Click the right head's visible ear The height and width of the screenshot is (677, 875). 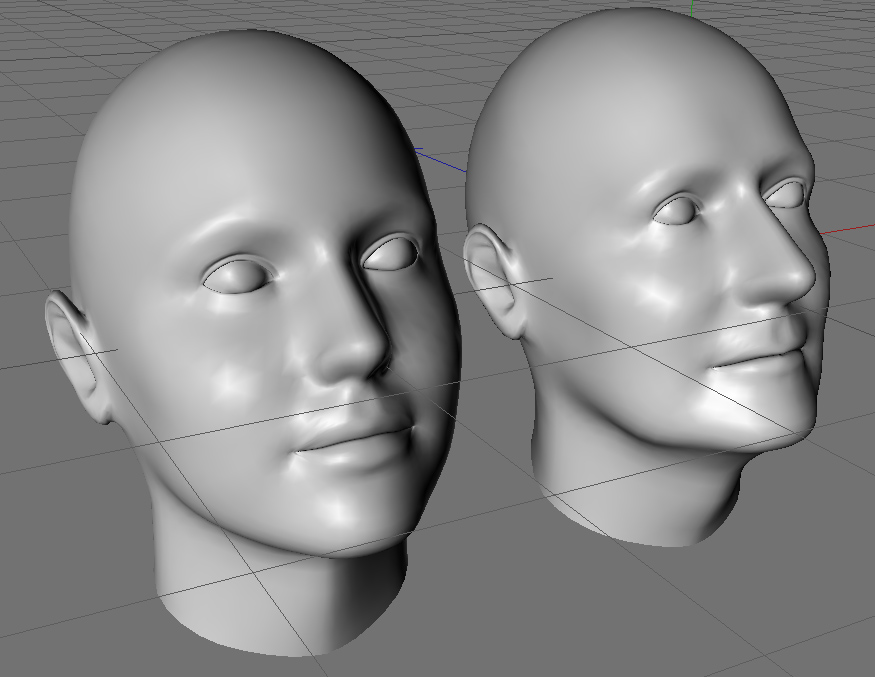tap(494, 282)
